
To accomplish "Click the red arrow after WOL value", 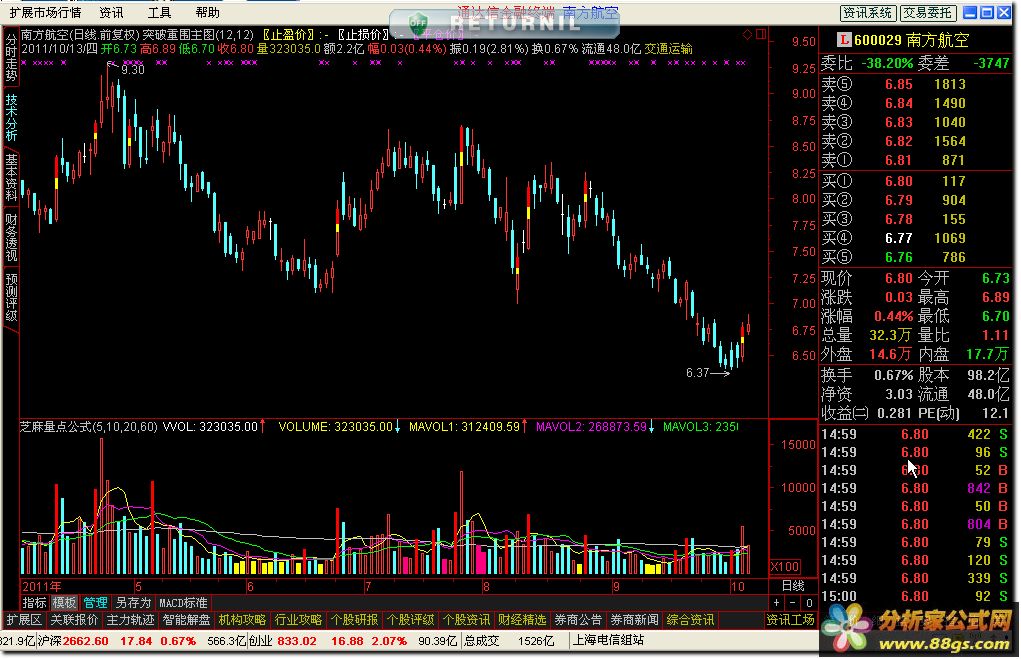I will click(262, 427).
